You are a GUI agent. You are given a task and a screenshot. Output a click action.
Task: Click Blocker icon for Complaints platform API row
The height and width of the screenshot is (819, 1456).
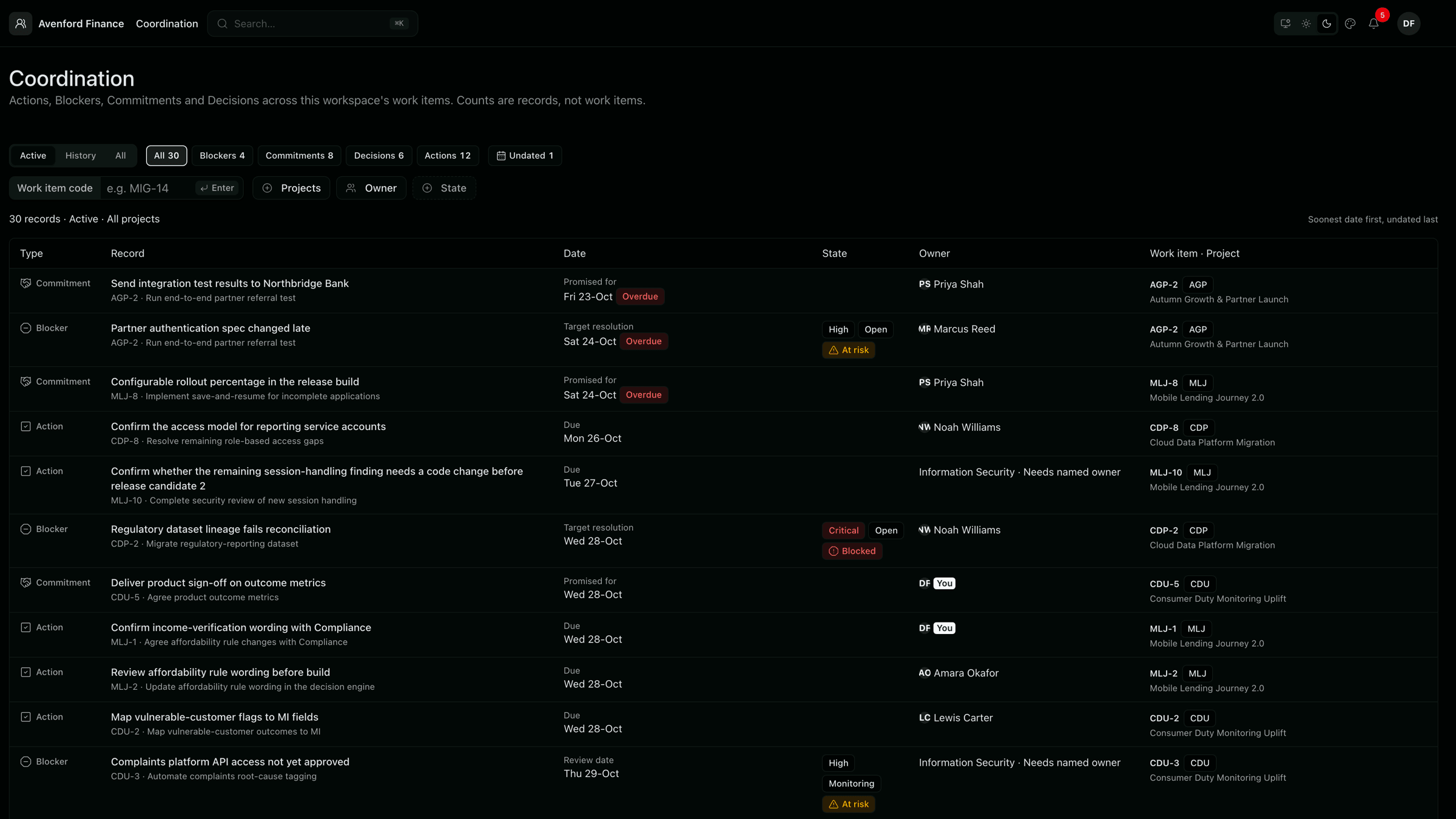pyautogui.click(x=25, y=762)
